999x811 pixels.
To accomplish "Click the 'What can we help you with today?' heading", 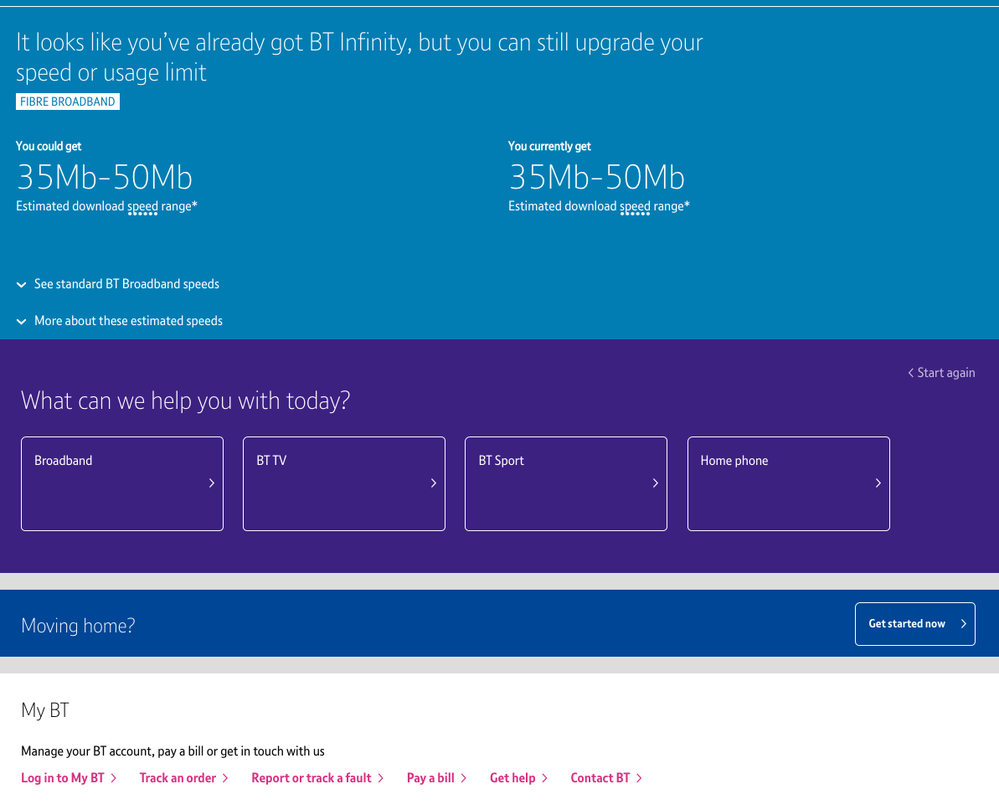I will 185,401.
